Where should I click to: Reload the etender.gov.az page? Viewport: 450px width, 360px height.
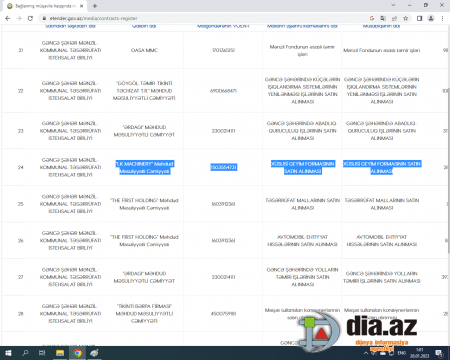(x=30, y=18)
